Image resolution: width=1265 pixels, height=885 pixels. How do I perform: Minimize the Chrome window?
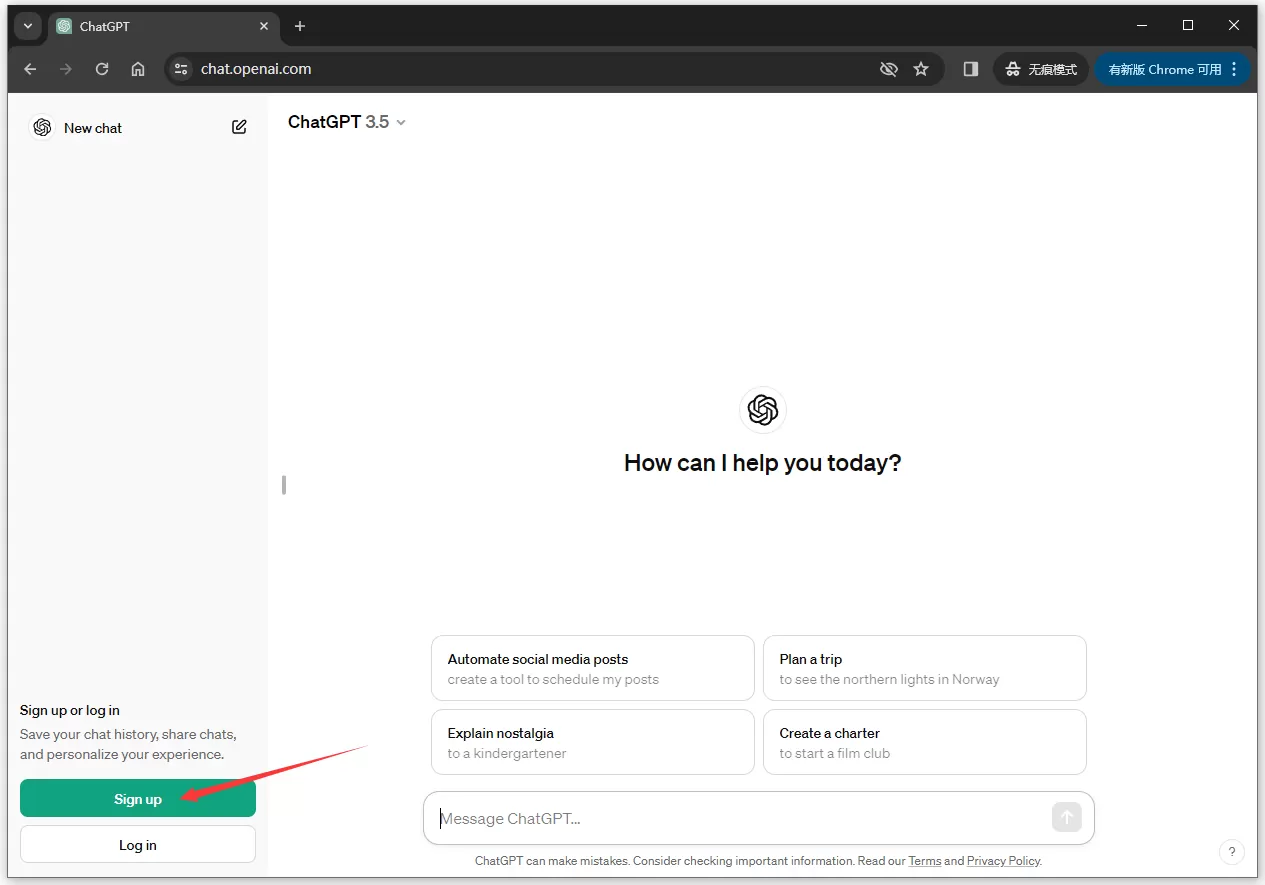[1143, 25]
